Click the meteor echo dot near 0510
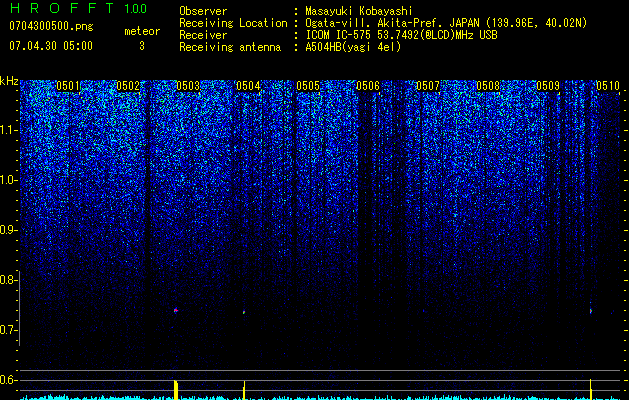Viewport: 629px width, 400px height. (590, 311)
